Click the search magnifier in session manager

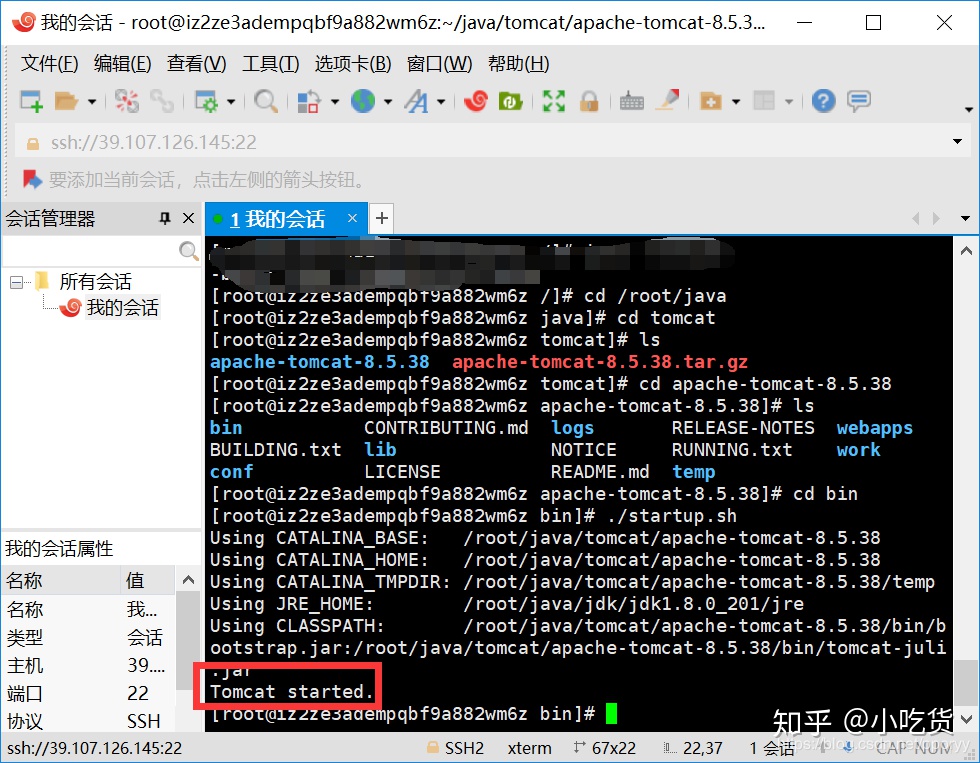[x=188, y=251]
